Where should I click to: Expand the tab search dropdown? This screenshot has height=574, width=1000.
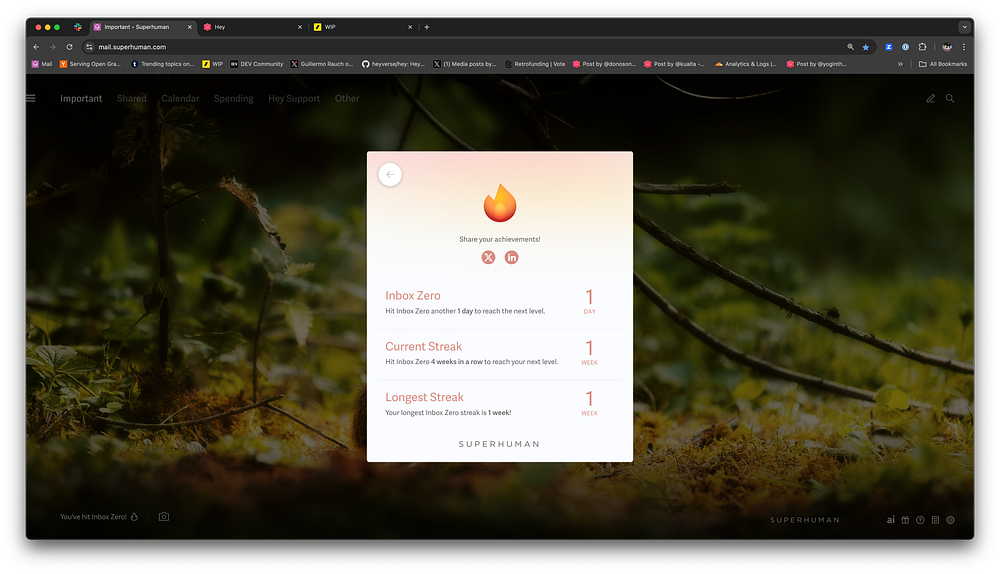coord(964,27)
